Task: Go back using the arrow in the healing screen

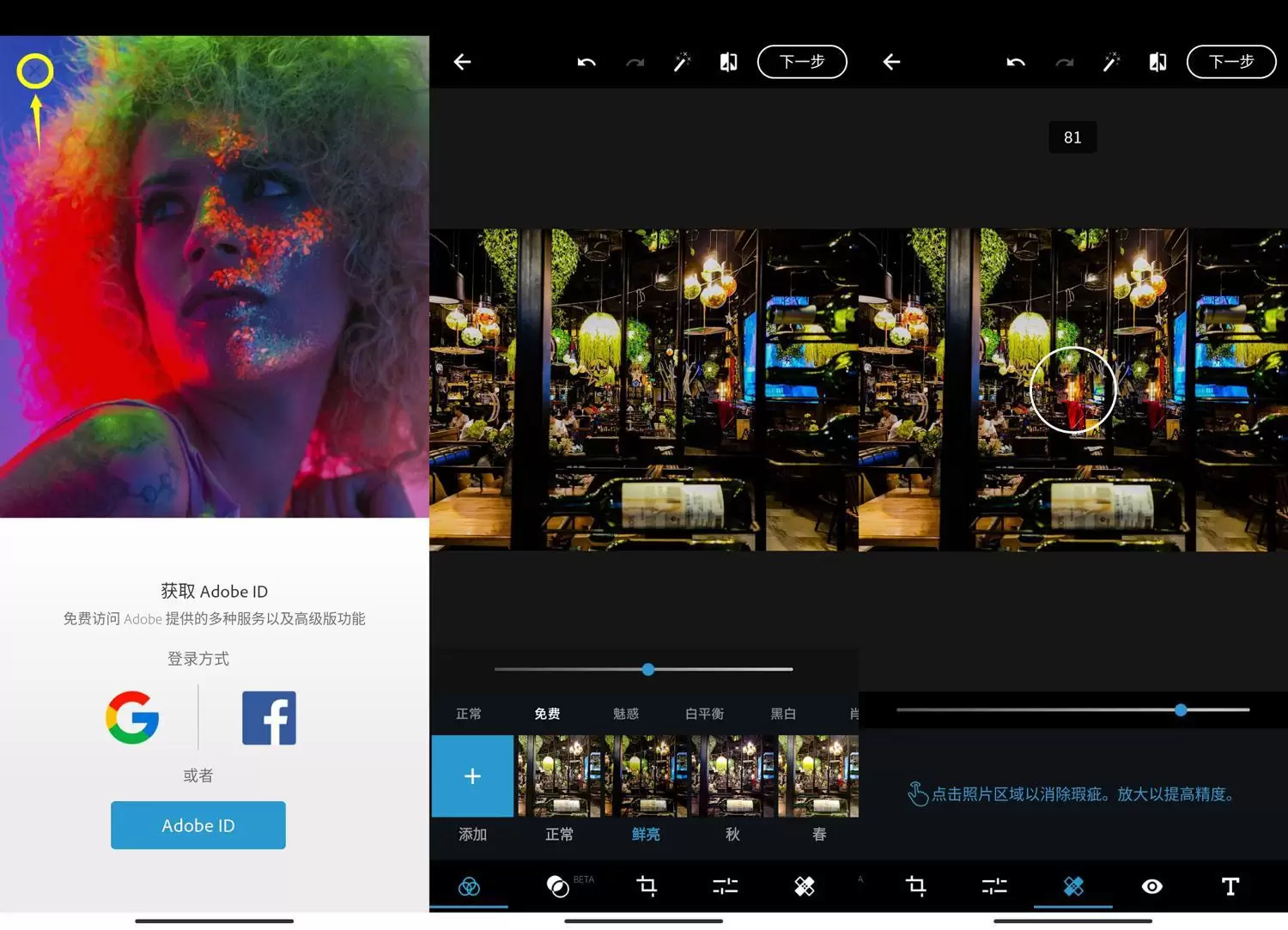Action: point(891,62)
